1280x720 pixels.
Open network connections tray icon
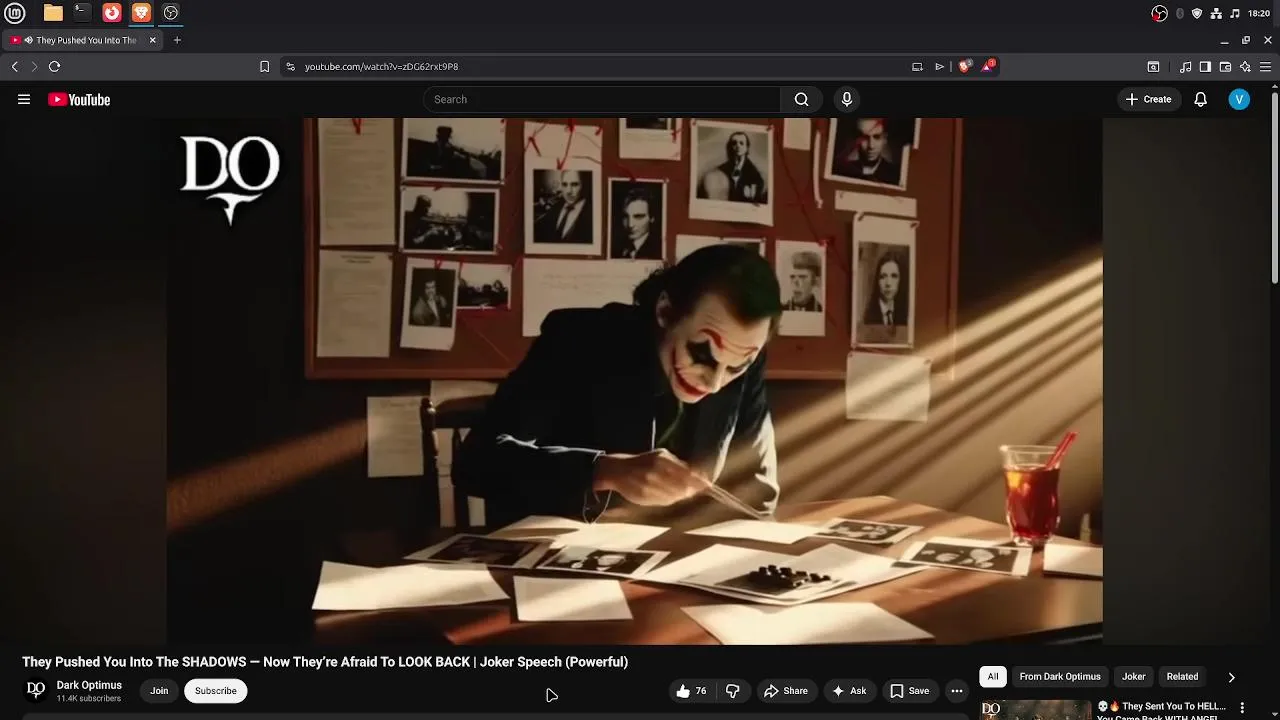pos(1216,13)
